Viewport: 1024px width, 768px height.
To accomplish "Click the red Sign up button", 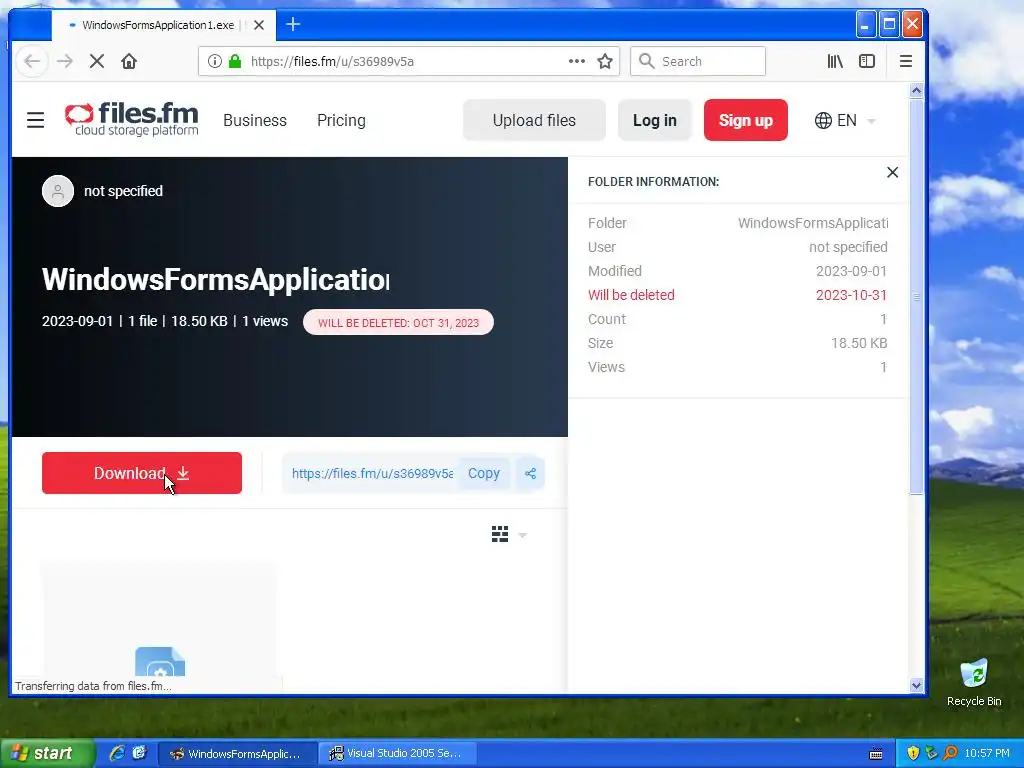I will [x=746, y=120].
